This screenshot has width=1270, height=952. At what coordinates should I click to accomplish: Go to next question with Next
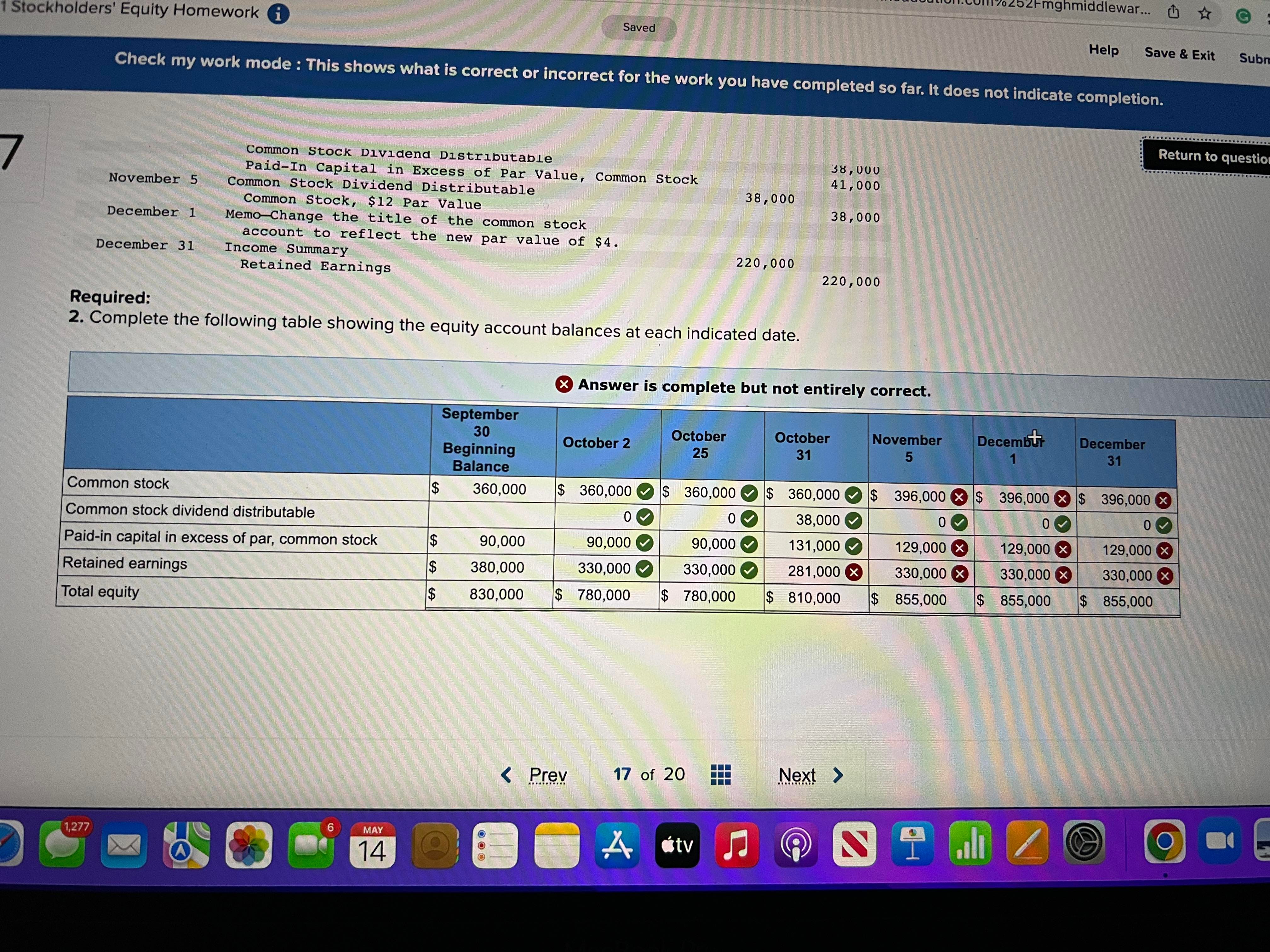tap(797, 776)
